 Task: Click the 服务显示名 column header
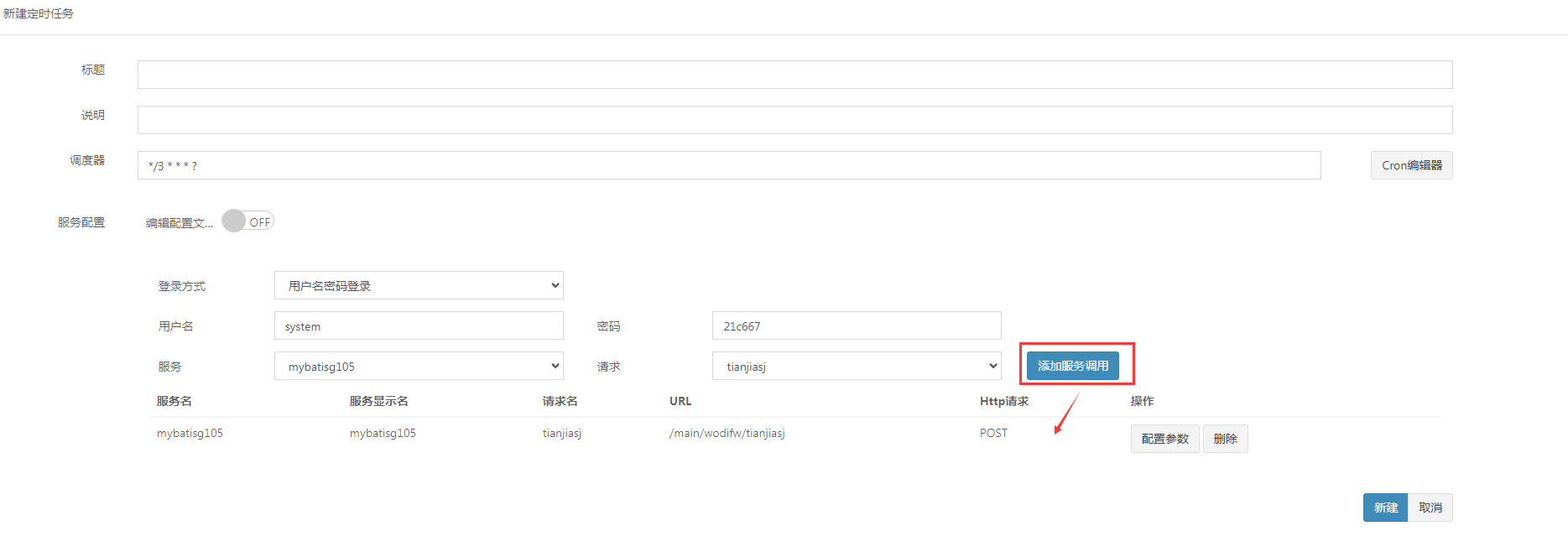(x=378, y=401)
